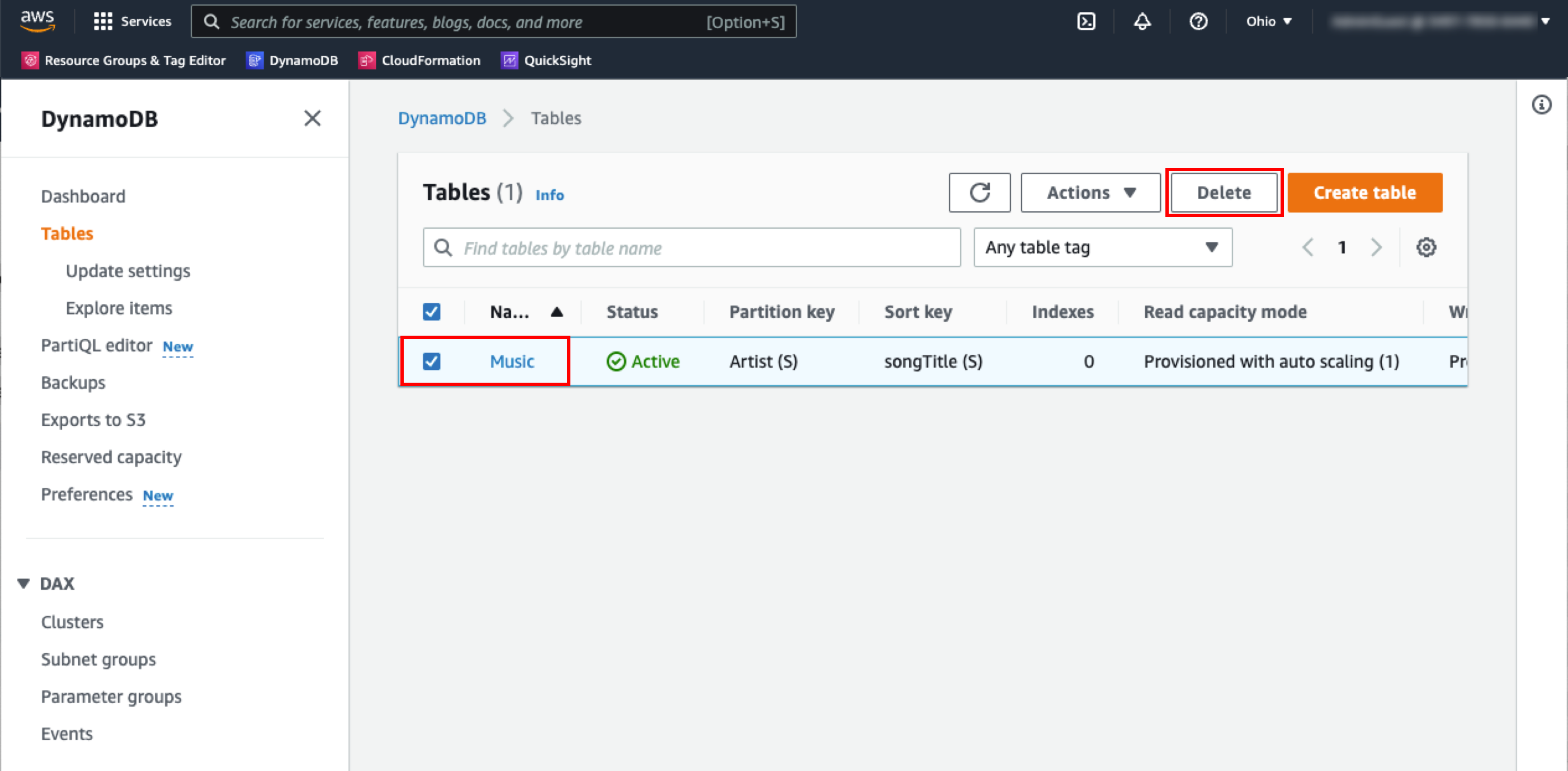Go to Dashboard in the sidebar

tap(83, 196)
